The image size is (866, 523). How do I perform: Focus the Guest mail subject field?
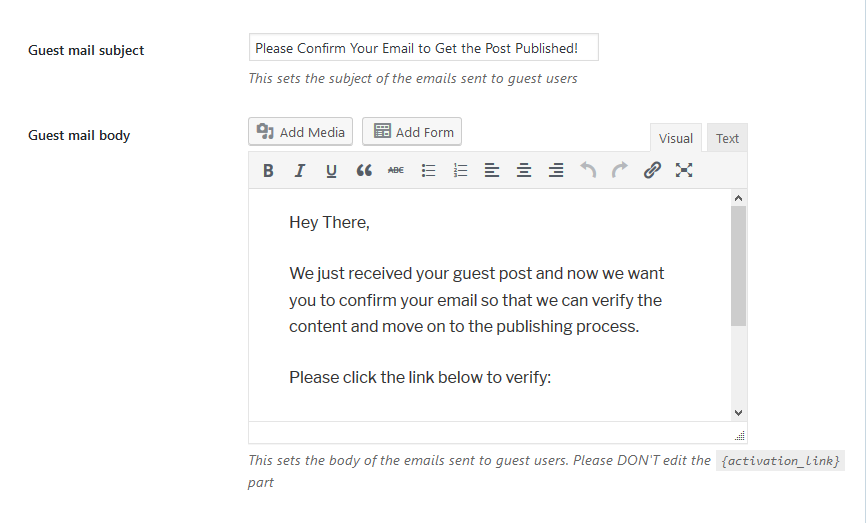click(424, 48)
